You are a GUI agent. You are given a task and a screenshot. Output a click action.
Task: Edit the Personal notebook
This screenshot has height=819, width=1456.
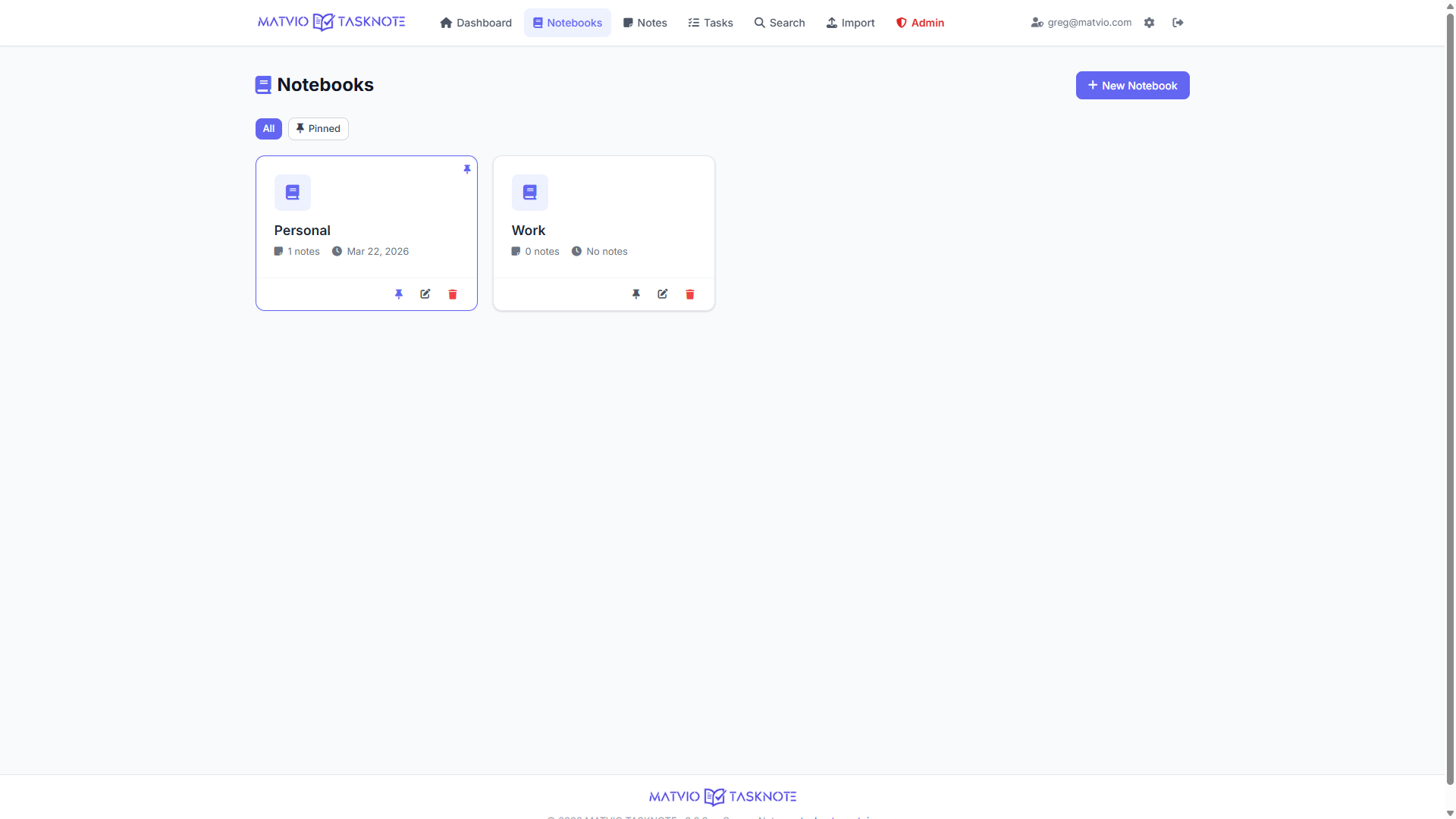[x=425, y=294]
